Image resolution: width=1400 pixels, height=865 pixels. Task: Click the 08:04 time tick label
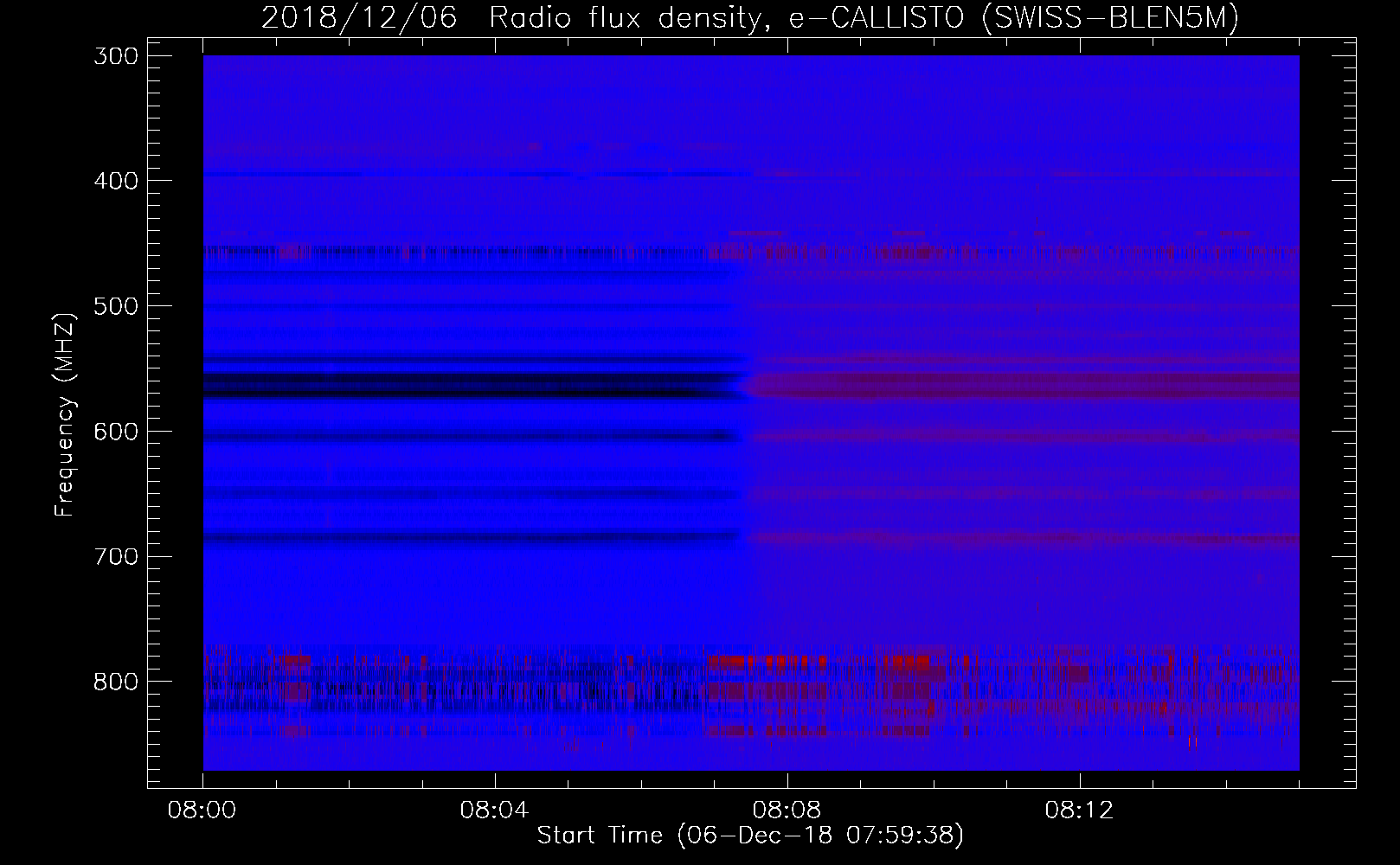point(495,811)
